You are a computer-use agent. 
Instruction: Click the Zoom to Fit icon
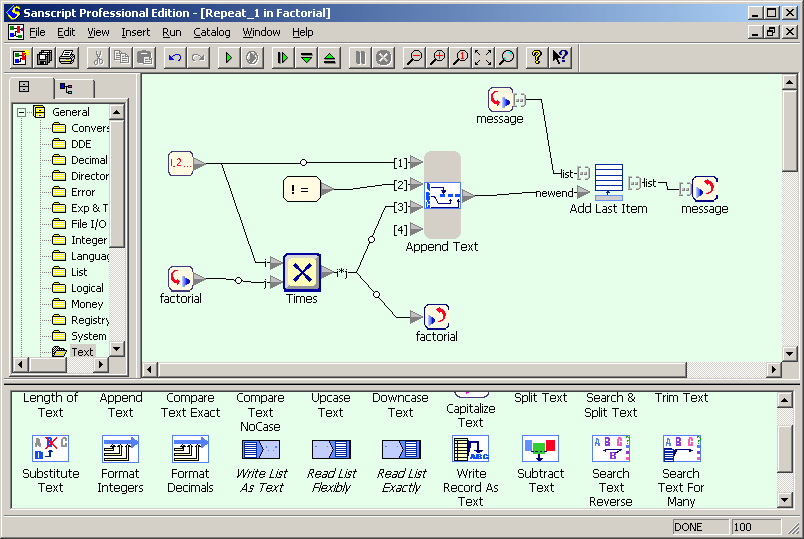[484, 57]
